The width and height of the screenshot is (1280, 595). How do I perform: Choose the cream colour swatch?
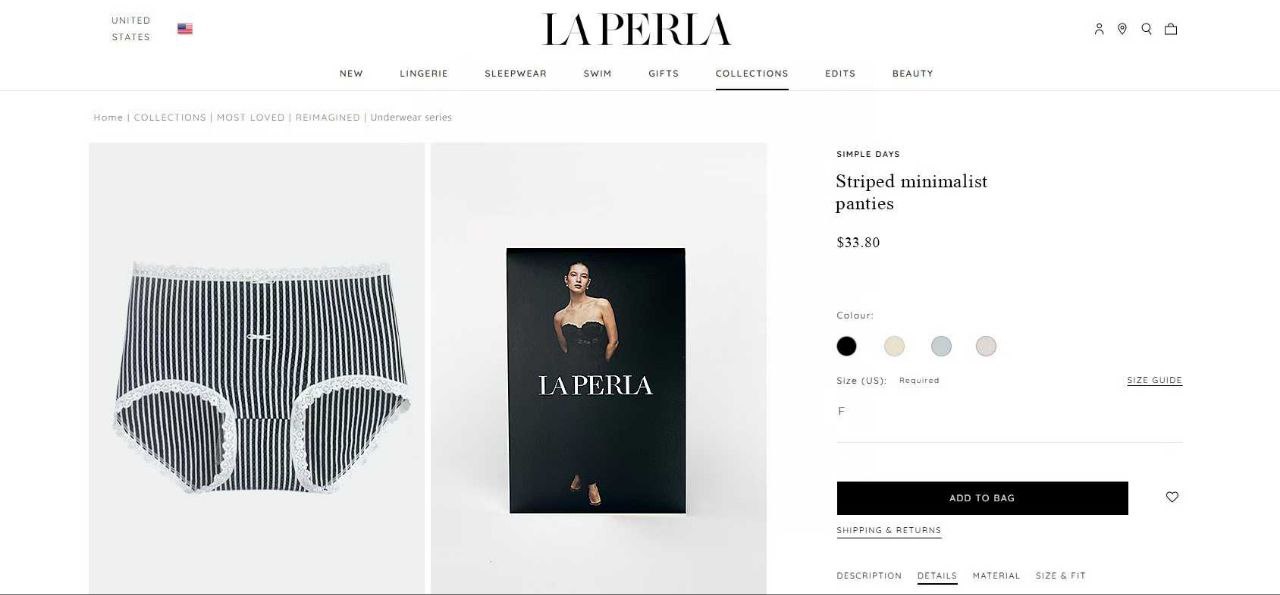click(894, 346)
